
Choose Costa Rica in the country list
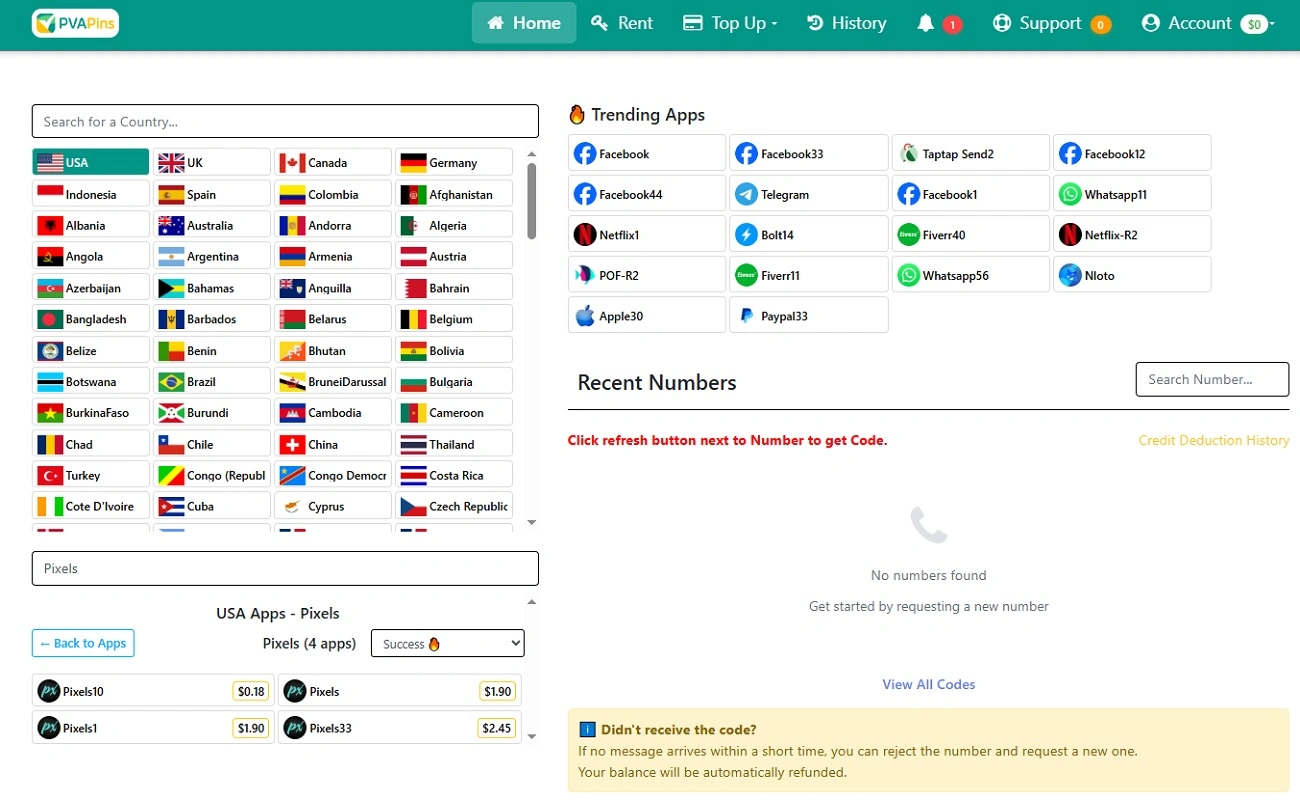[x=454, y=475]
